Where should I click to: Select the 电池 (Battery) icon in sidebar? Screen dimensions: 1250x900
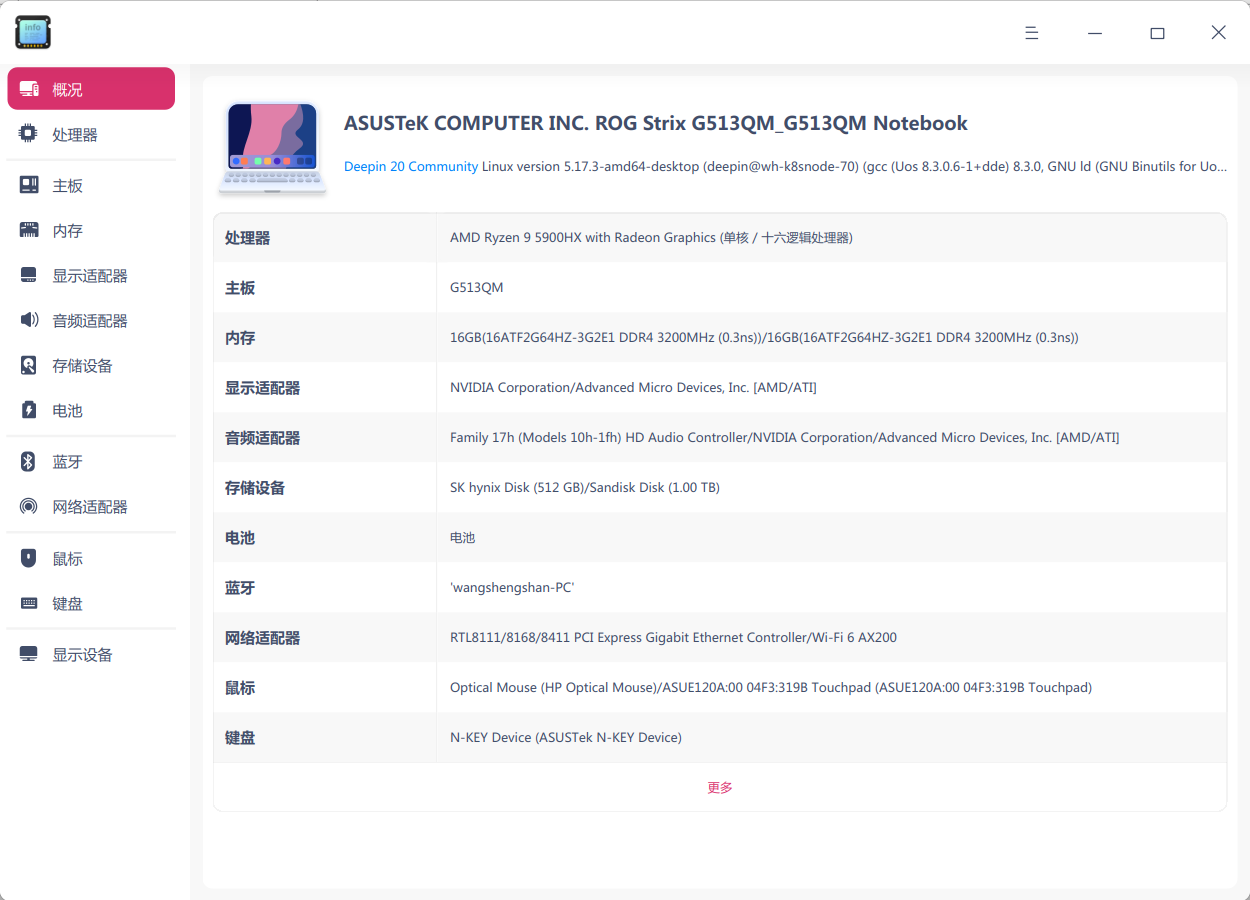click(x=27, y=409)
